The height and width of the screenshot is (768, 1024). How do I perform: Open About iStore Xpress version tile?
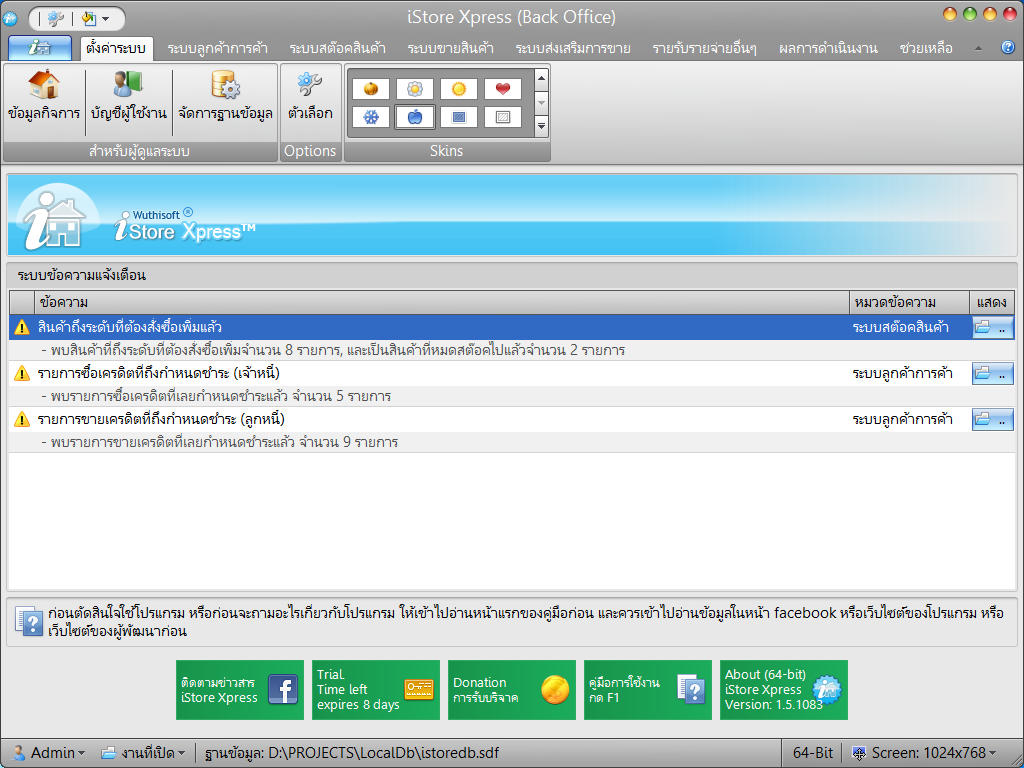(x=784, y=690)
